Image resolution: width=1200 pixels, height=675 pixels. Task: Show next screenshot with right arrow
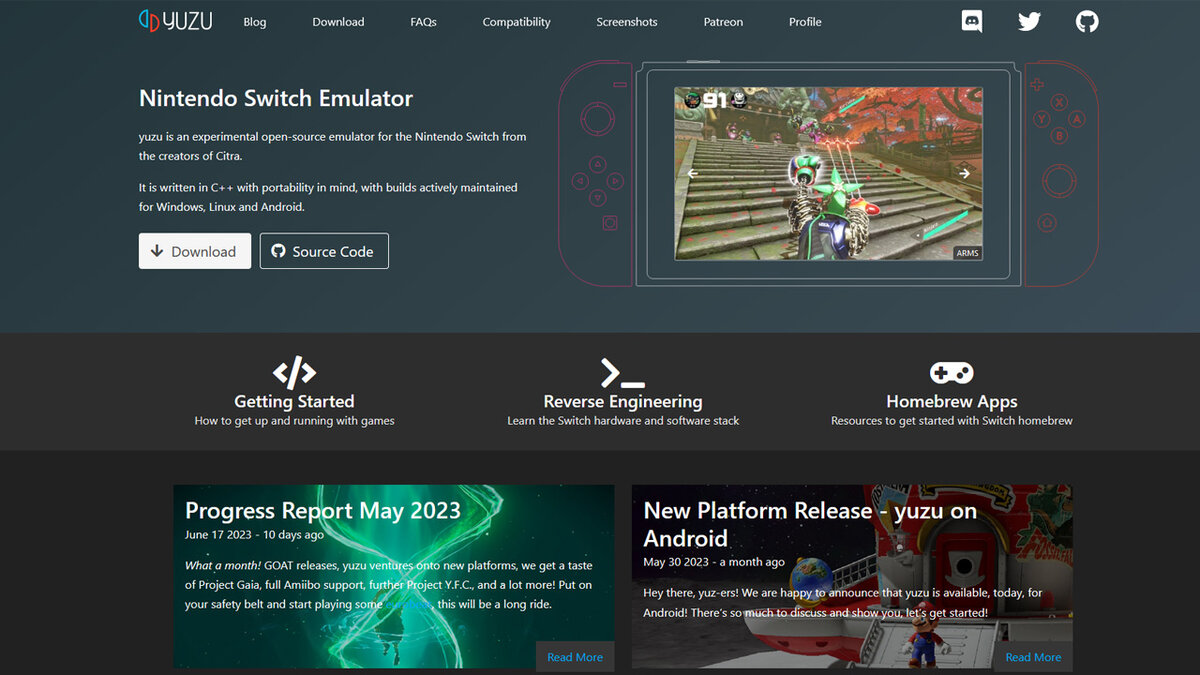click(964, 173)
